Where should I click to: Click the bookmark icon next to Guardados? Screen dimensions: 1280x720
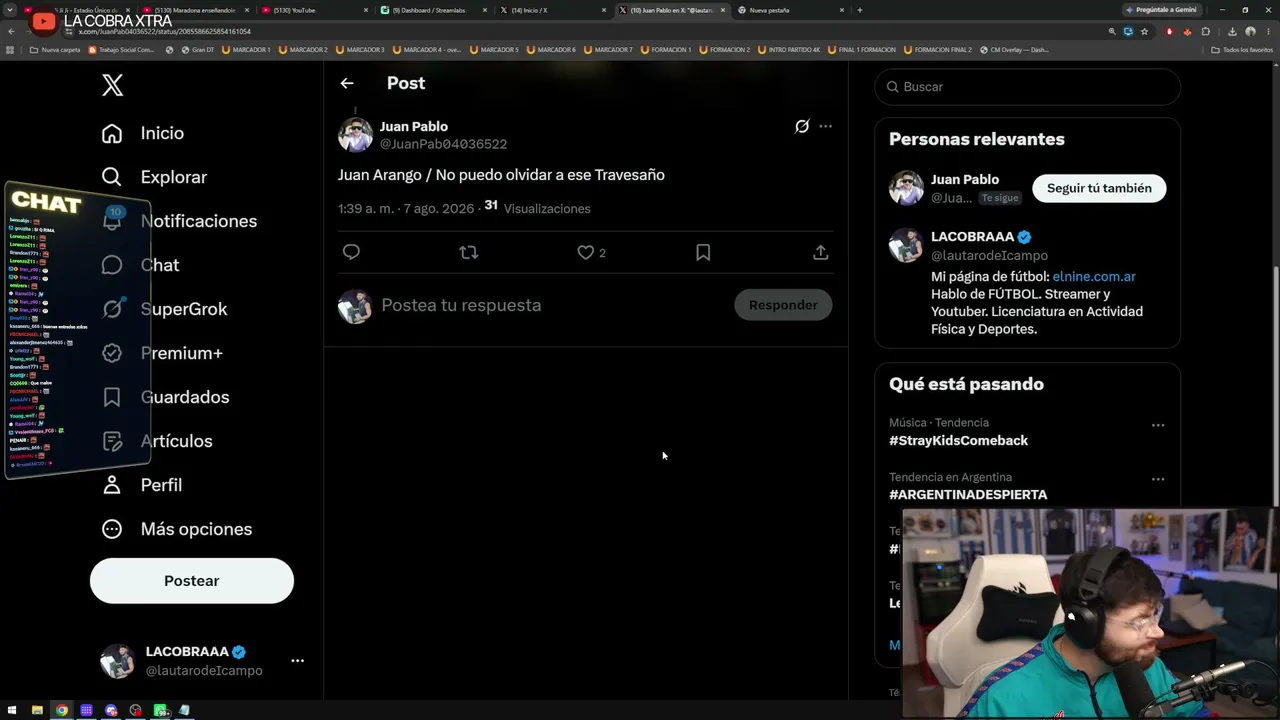(x=112, y=397)
